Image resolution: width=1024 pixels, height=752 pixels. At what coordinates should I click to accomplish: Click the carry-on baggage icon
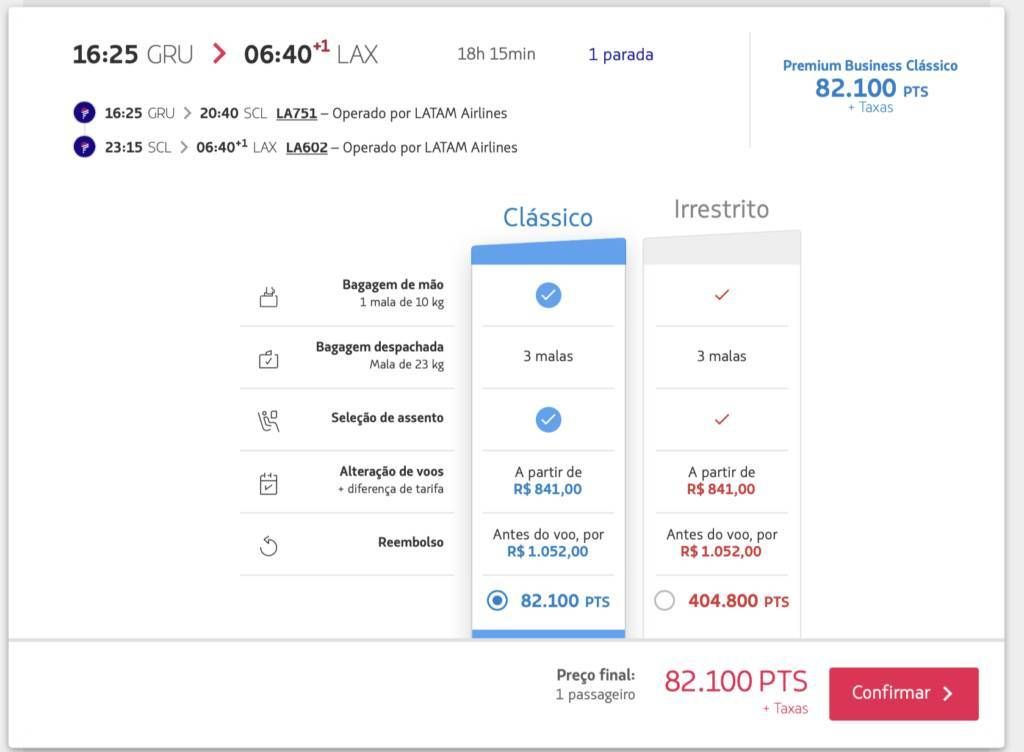click(268, 296)
